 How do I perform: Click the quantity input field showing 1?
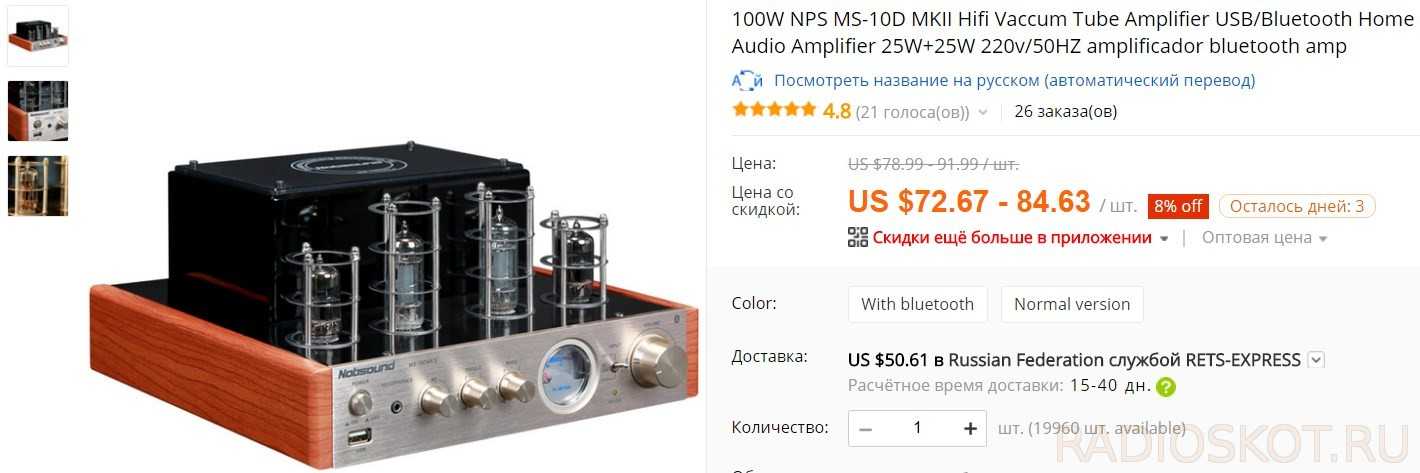(917, 429)
